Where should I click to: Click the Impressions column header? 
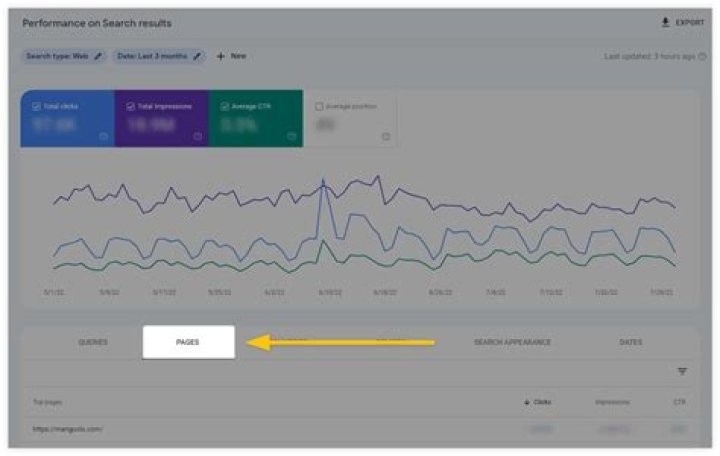pos(612,402)
